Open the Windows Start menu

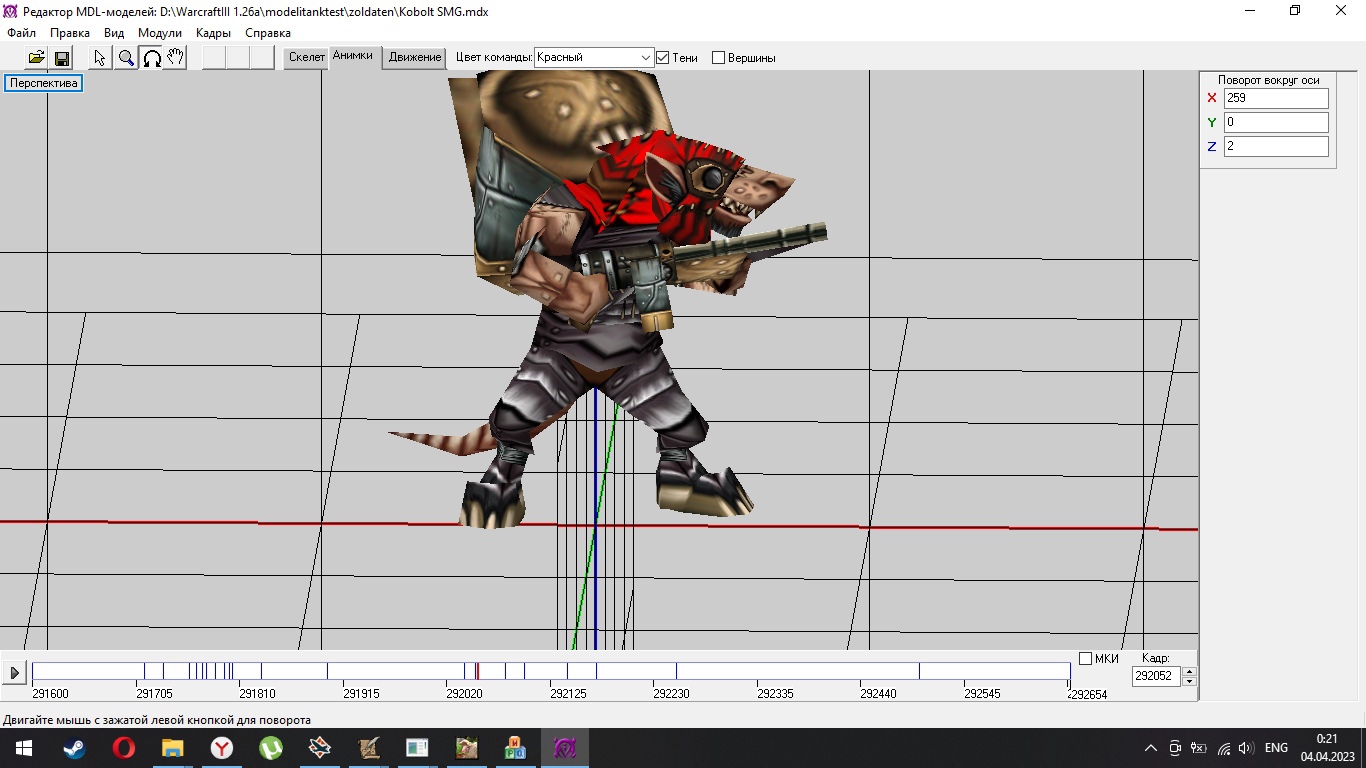(x=24, y=748)
